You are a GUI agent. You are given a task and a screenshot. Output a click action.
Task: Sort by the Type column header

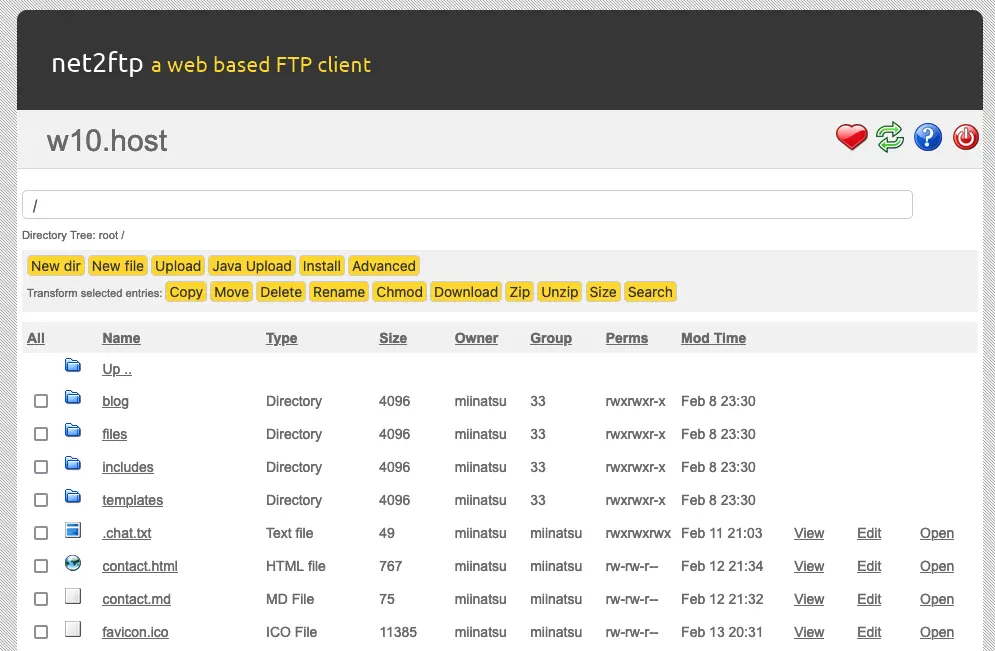(281, 338)
